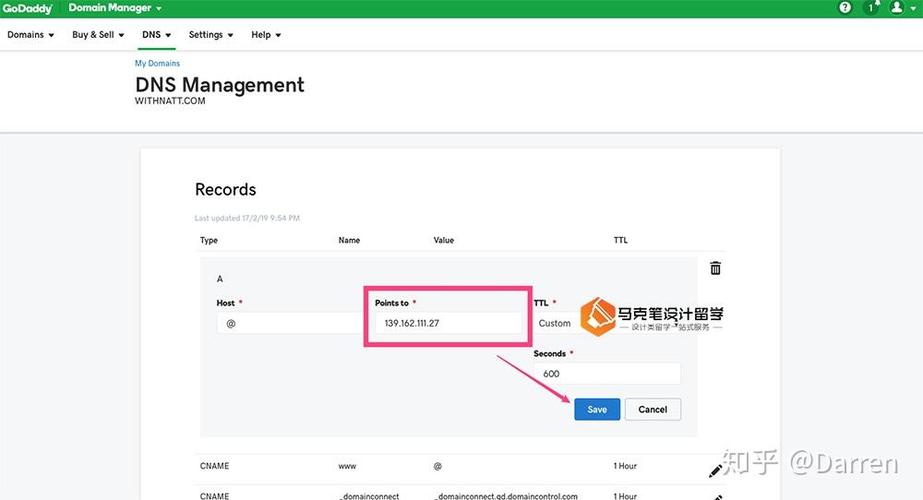Open the DNS menu
Image resolution: width=923 pixels, height=500 pixels.
pyautogui.click(x=157, y=35)
